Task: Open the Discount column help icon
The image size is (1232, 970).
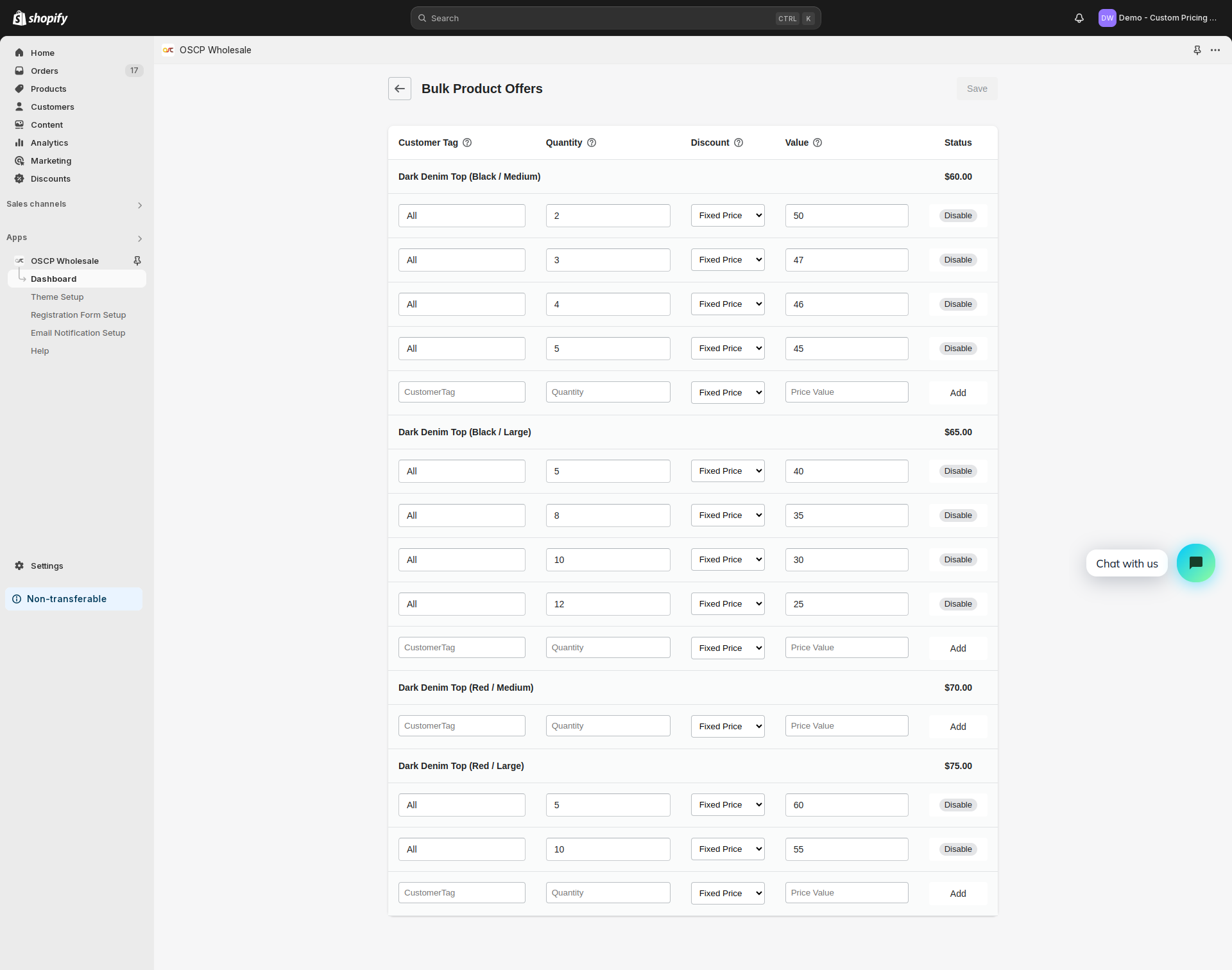Action: click(x=739, y=143)
